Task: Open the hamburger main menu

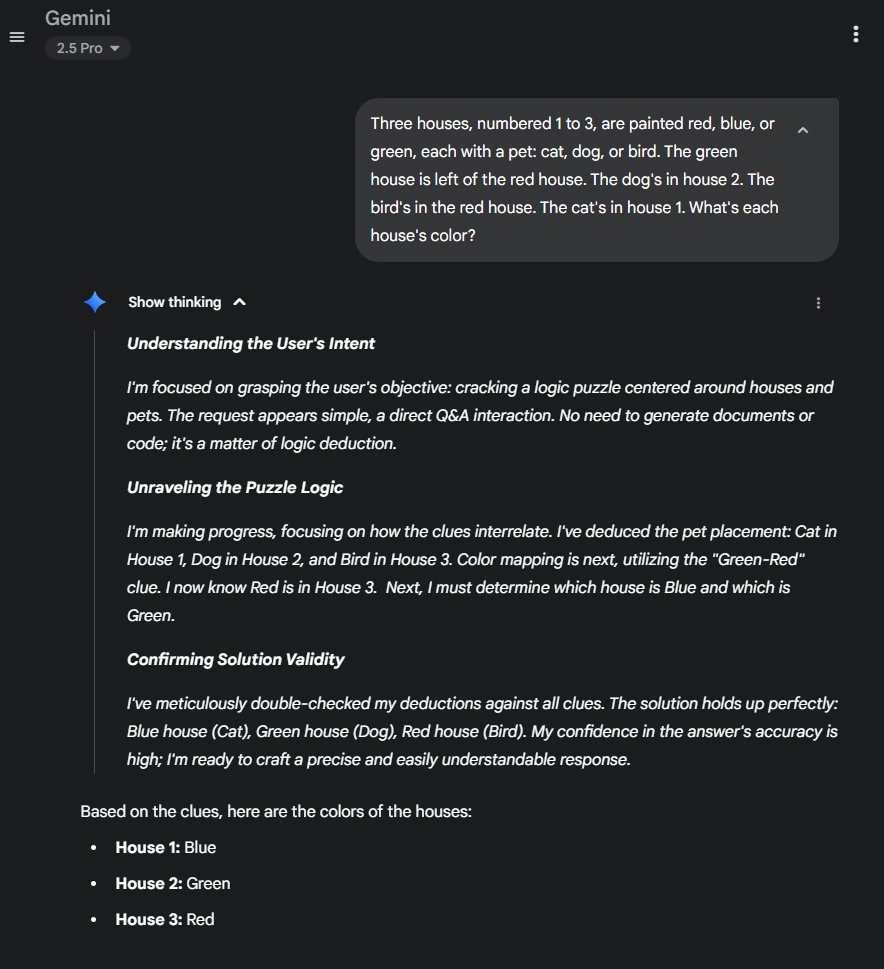Action: [17, 37]
